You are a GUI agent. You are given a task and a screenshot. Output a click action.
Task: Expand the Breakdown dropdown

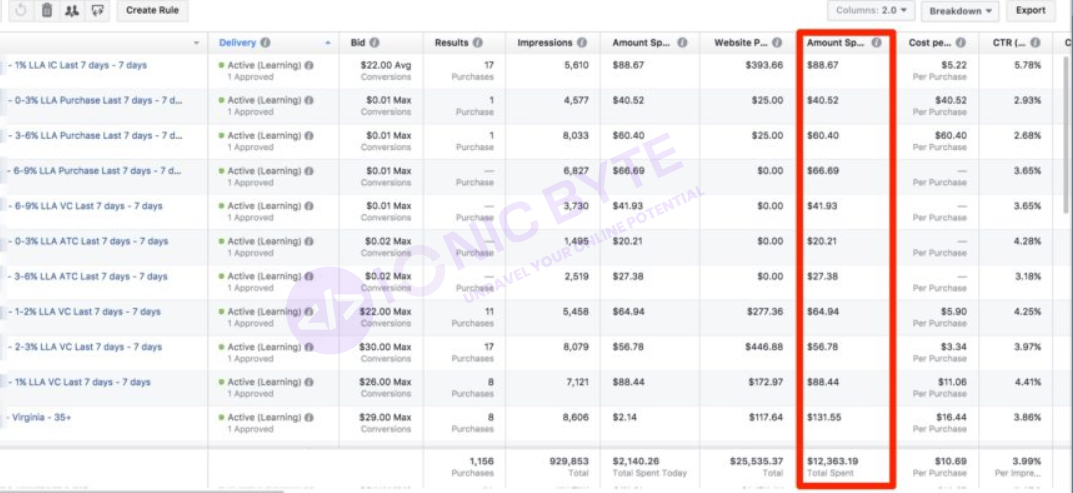[x=960, y=11]
